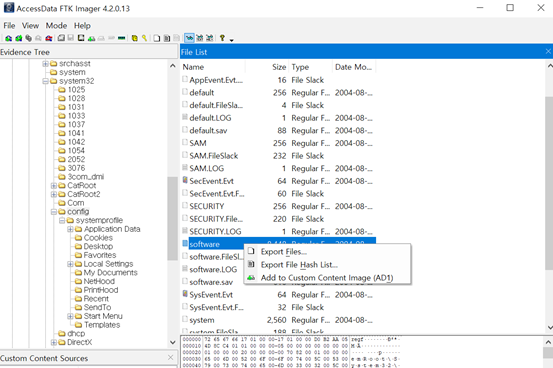Expand the srchasst folder node

45,64
